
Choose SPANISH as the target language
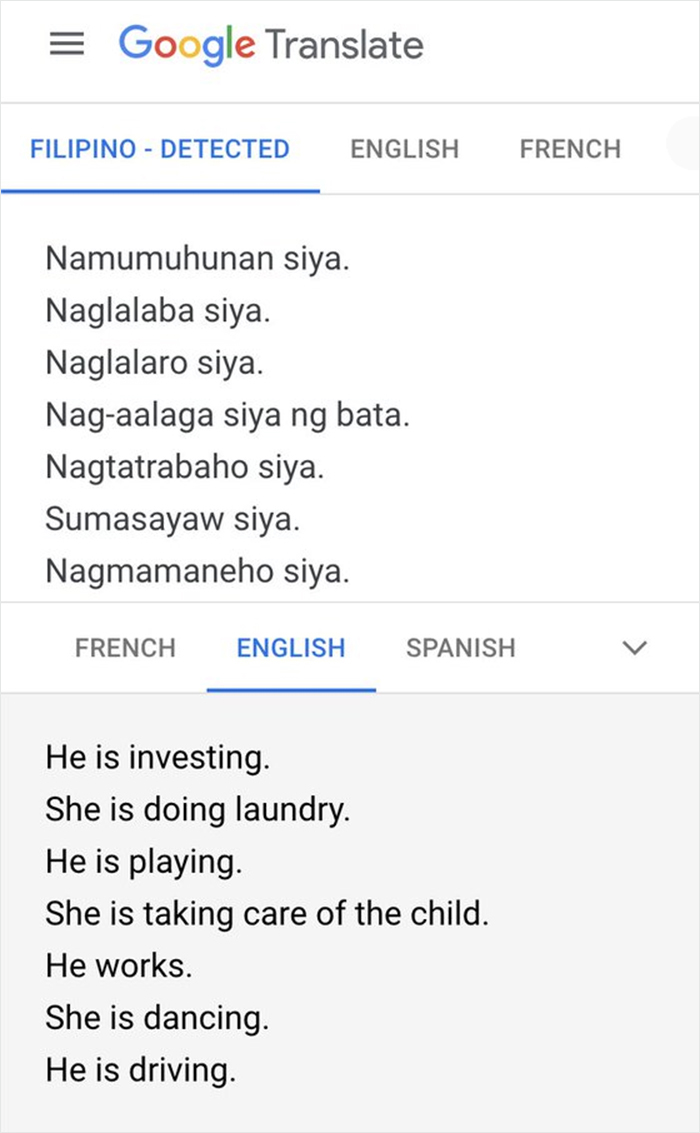[460, 648]
